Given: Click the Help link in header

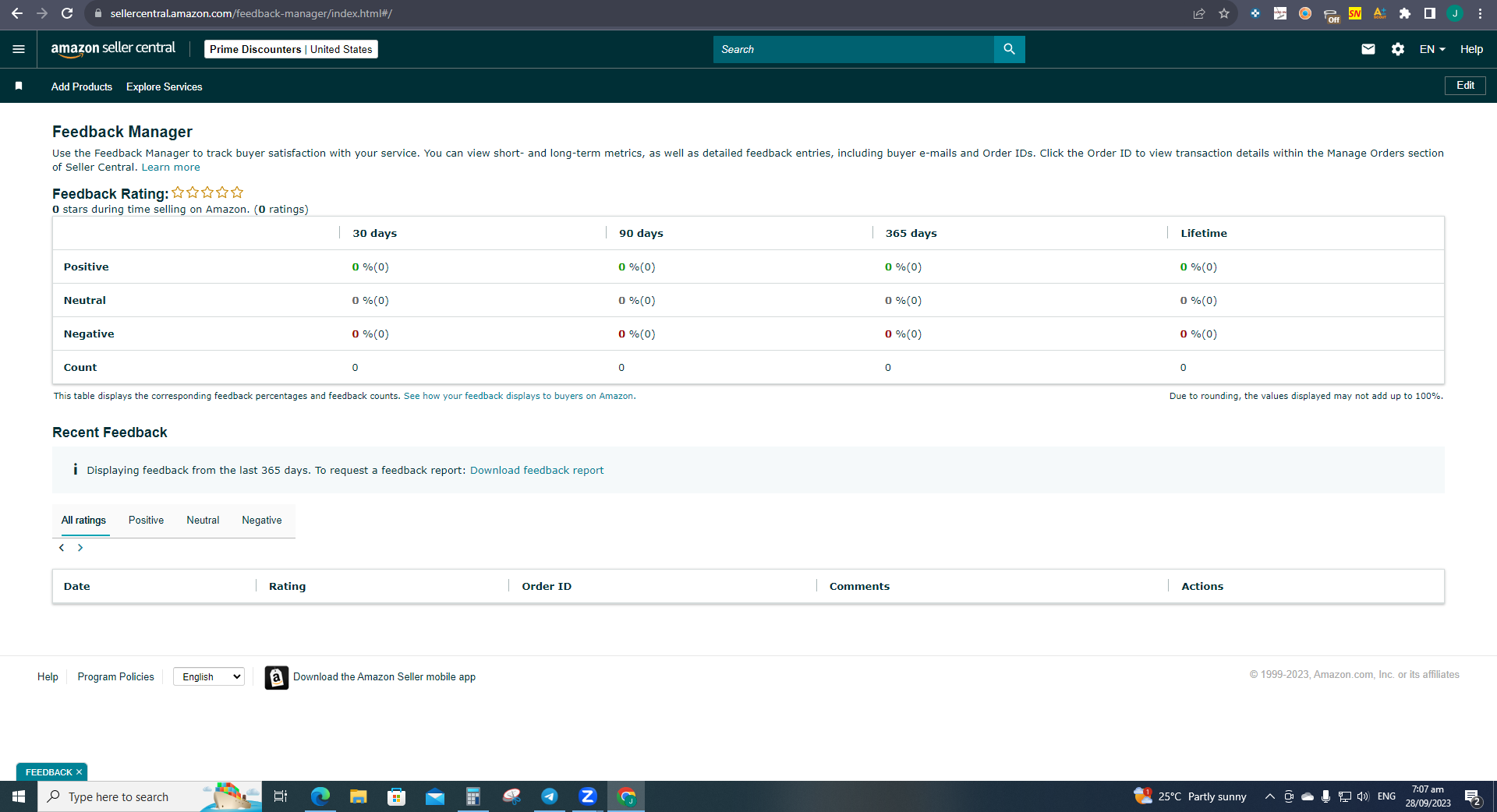Looking at the screenshot, I should pyautogui.click(x=1471, y=49).
